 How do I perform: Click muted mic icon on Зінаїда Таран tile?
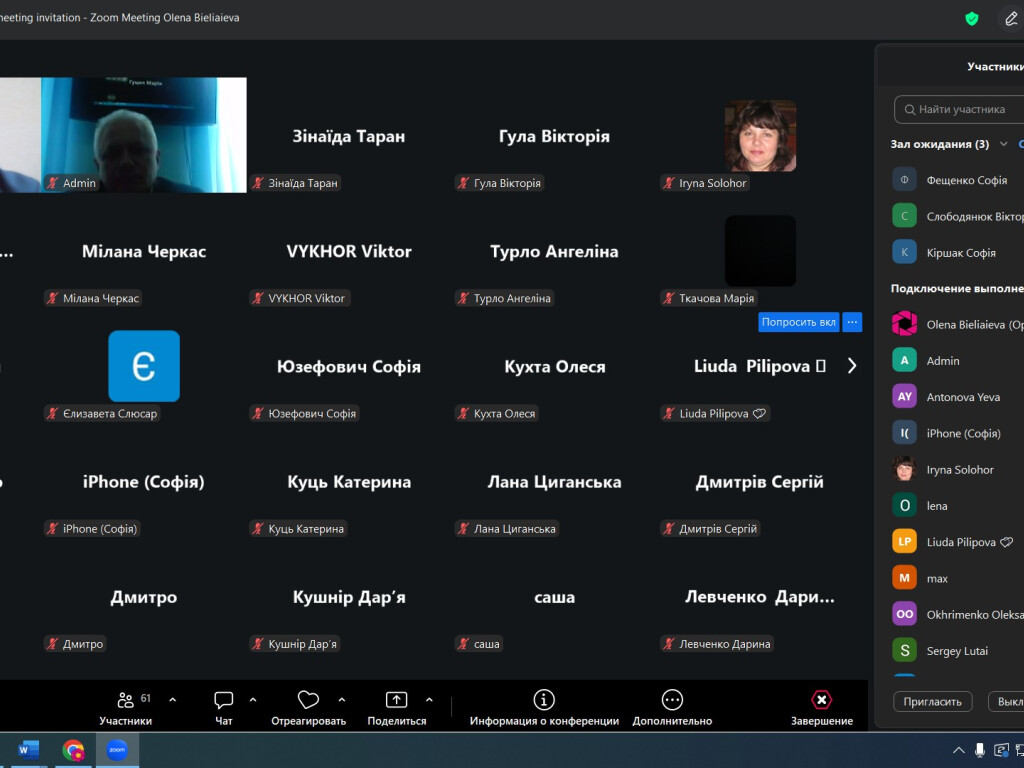point(259,184)
